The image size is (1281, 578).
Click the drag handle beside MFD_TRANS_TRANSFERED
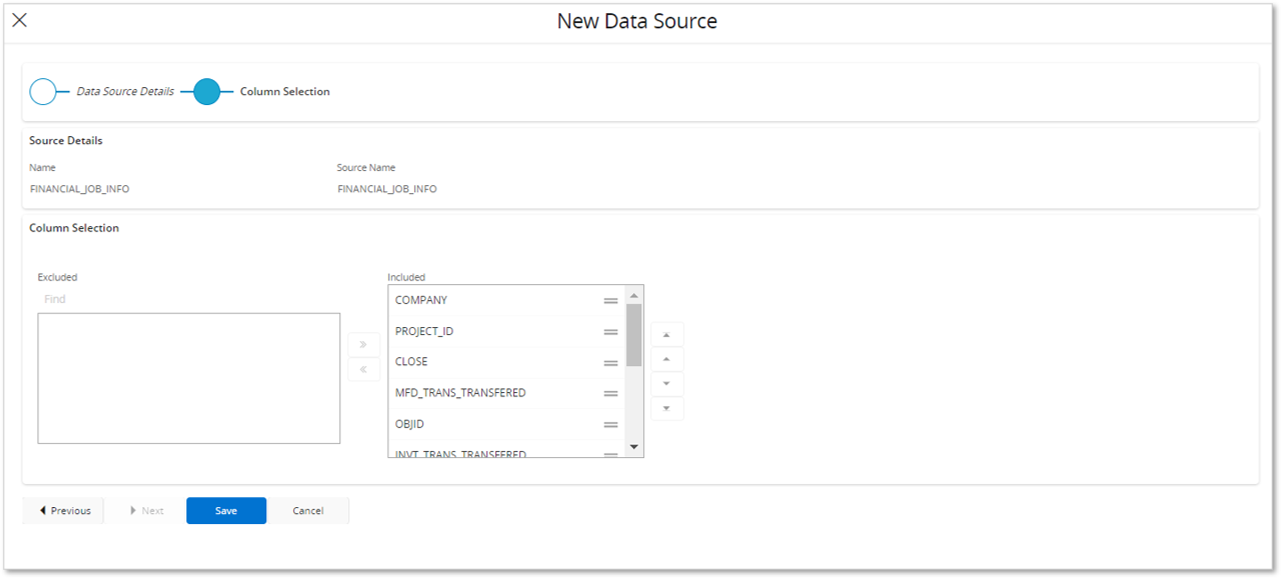(x=610, y=393)
